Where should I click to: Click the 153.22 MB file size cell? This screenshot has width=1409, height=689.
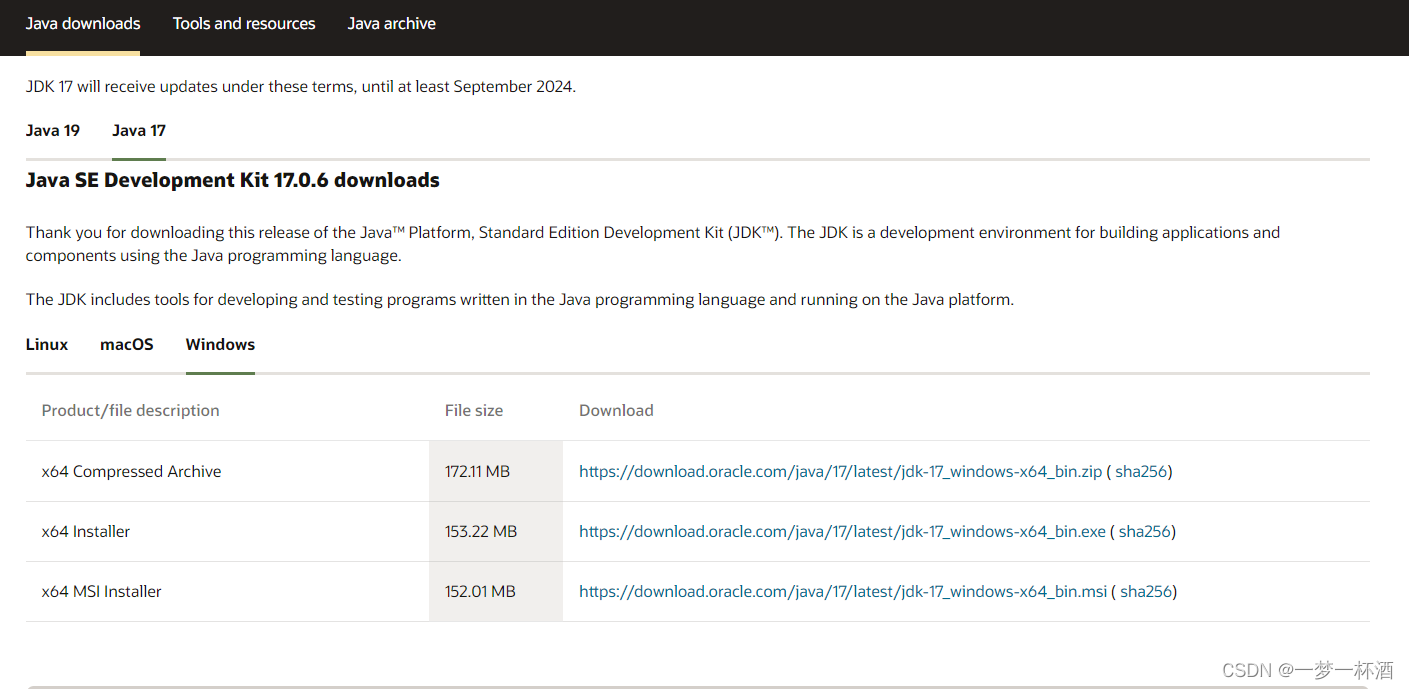click(481, 532)
